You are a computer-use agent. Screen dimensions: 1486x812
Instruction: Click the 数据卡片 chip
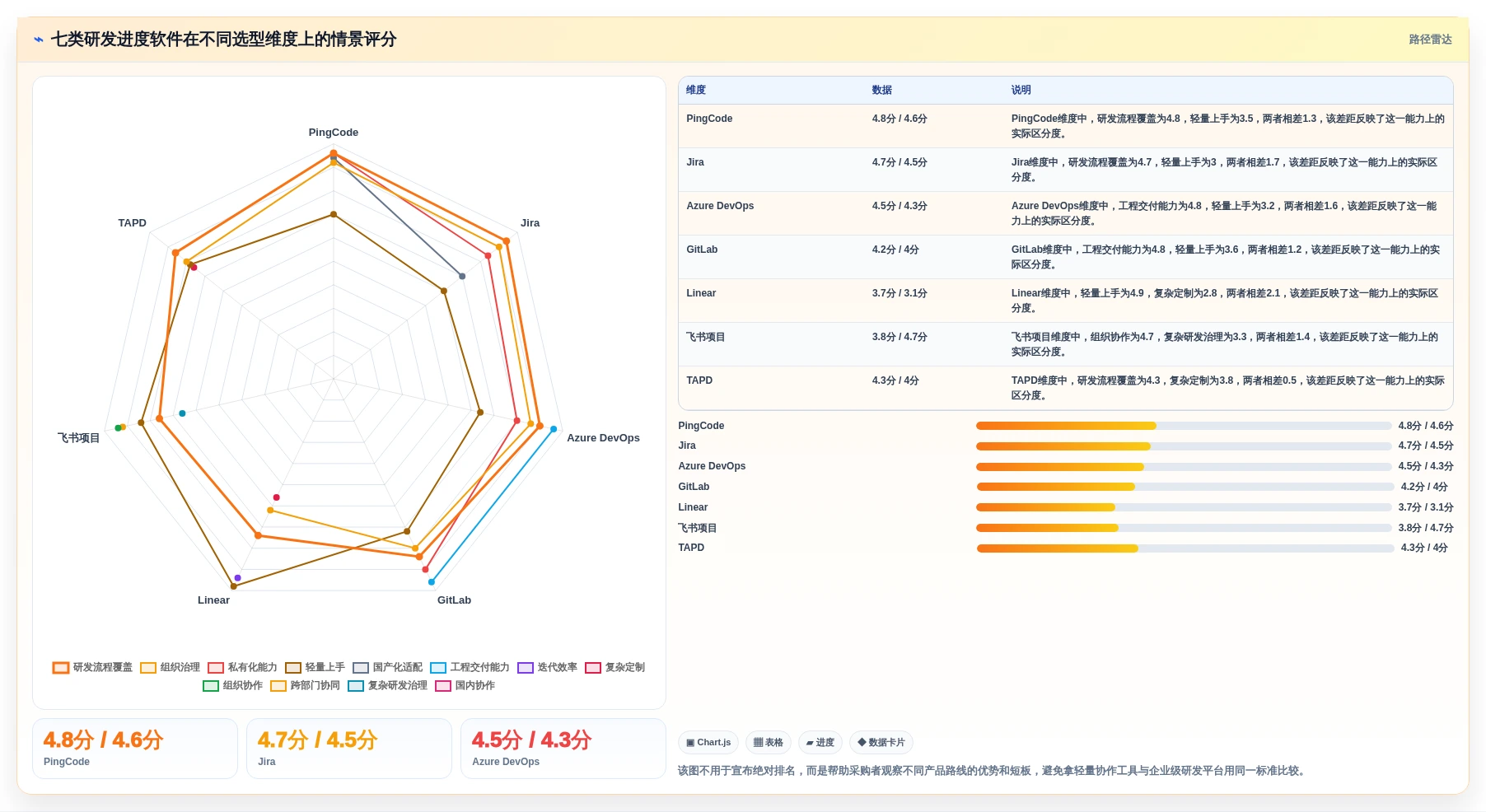pos(881,742)
